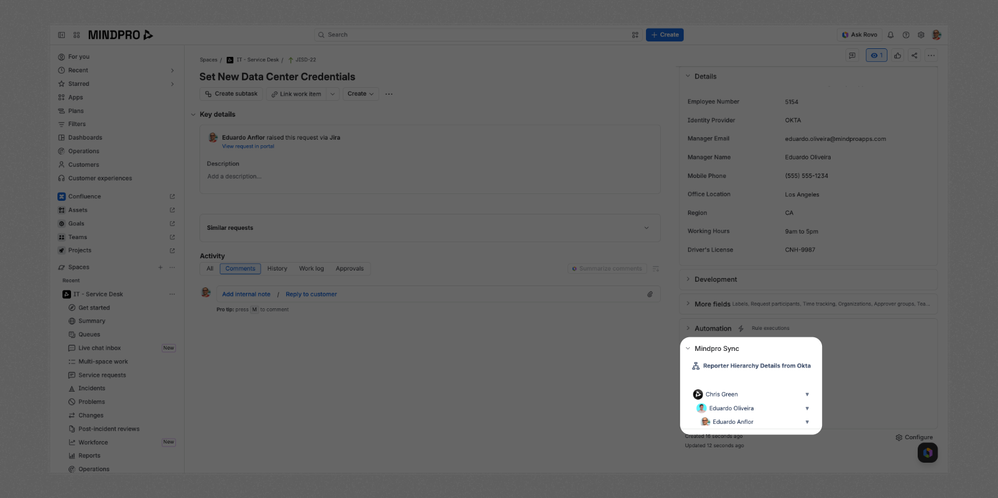Expand the Similar requests panel

(646, 228)
